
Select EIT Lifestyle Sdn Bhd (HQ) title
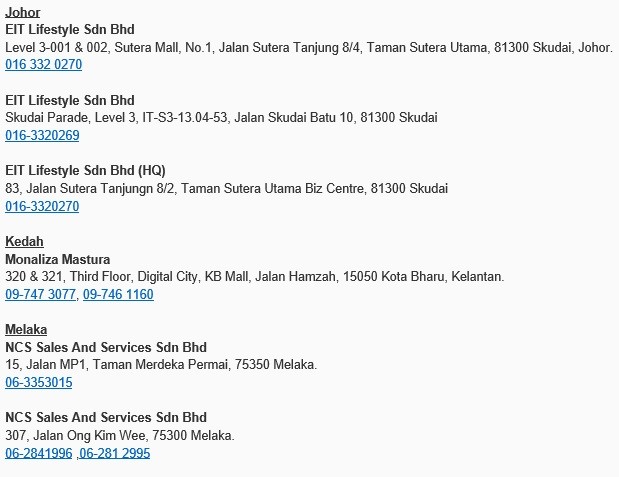click(85, 171)
